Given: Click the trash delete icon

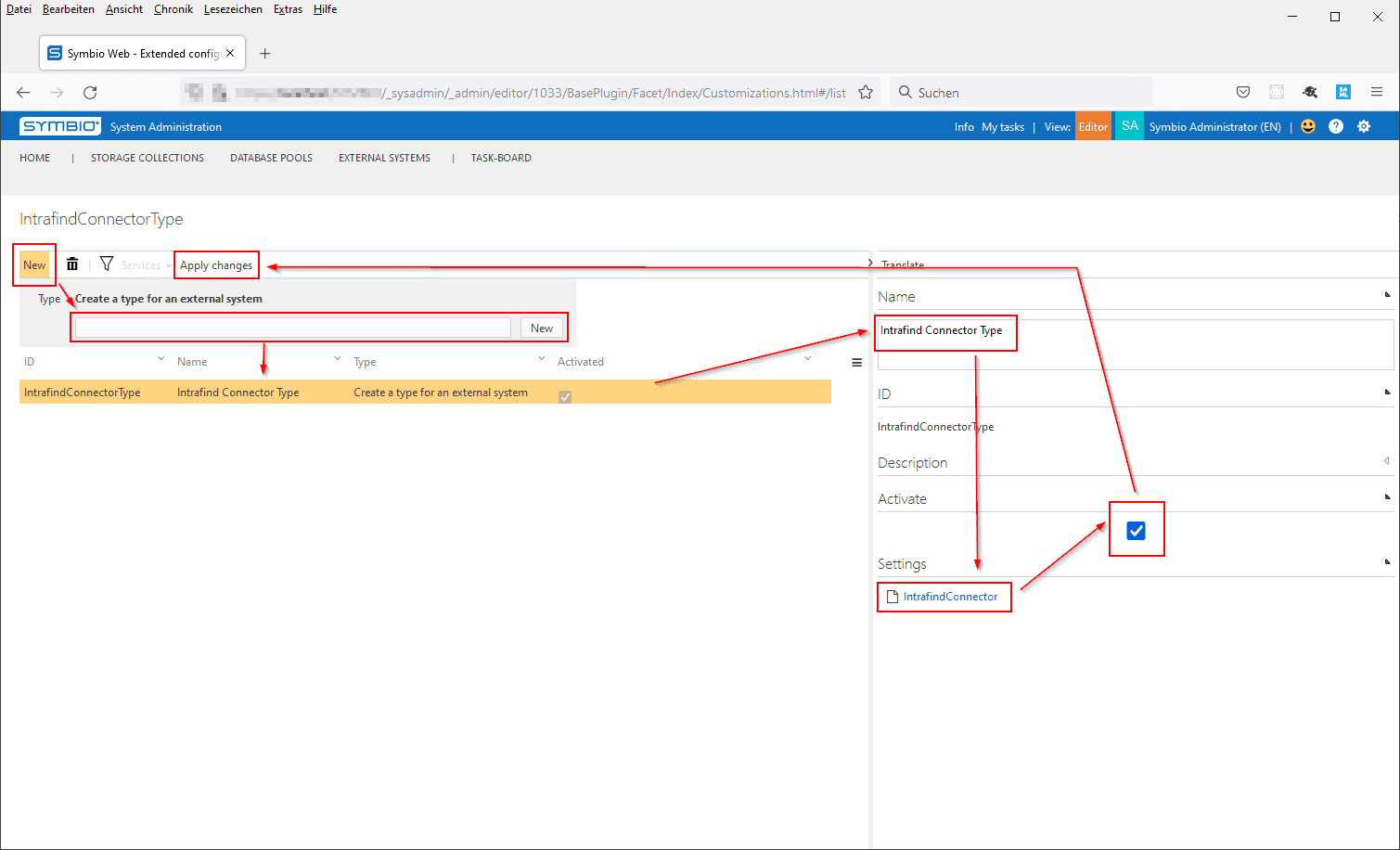Looking at the screenshot, I should (72, 264).
